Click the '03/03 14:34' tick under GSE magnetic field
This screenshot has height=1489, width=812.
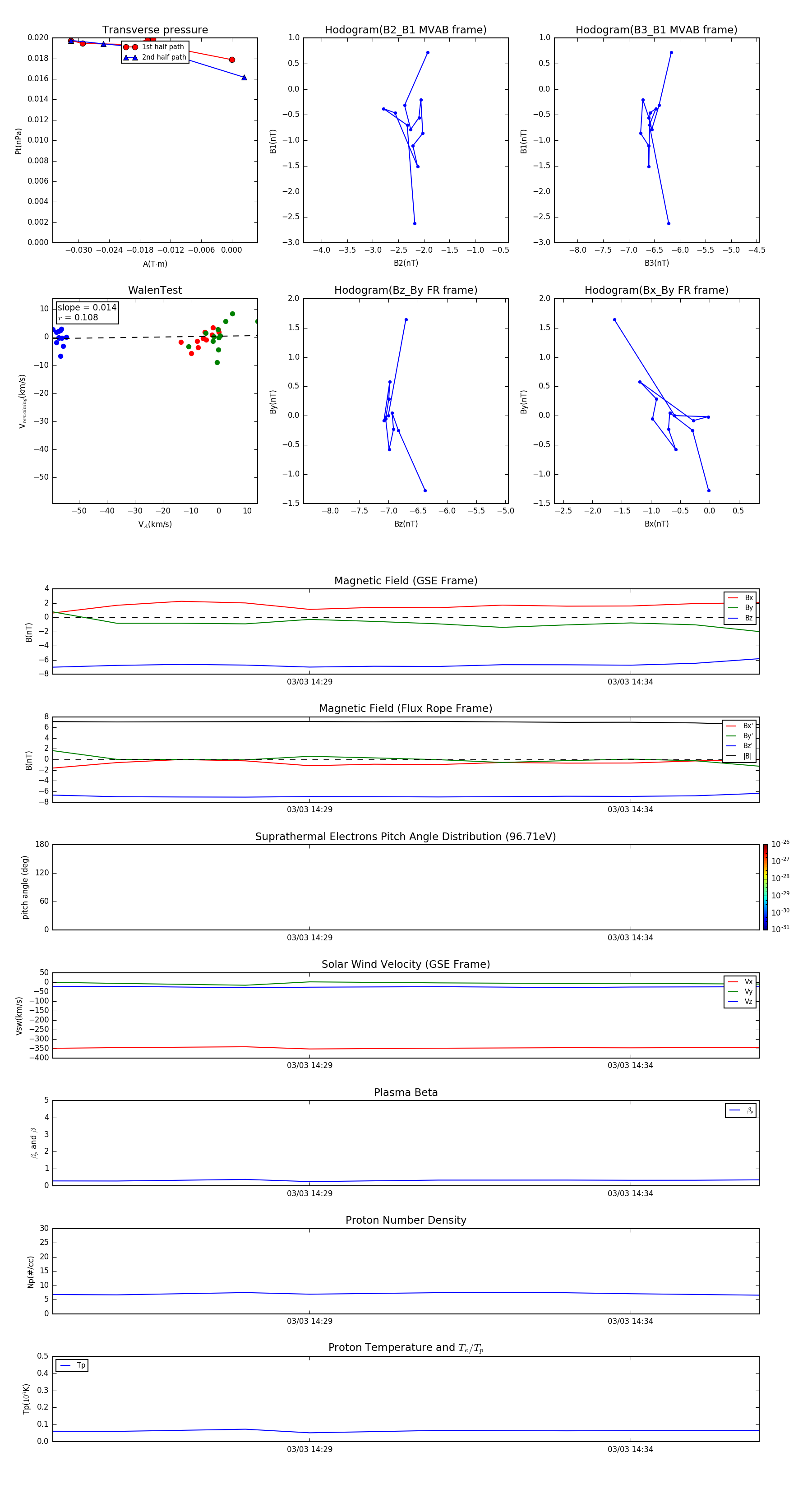pos(631,682)
